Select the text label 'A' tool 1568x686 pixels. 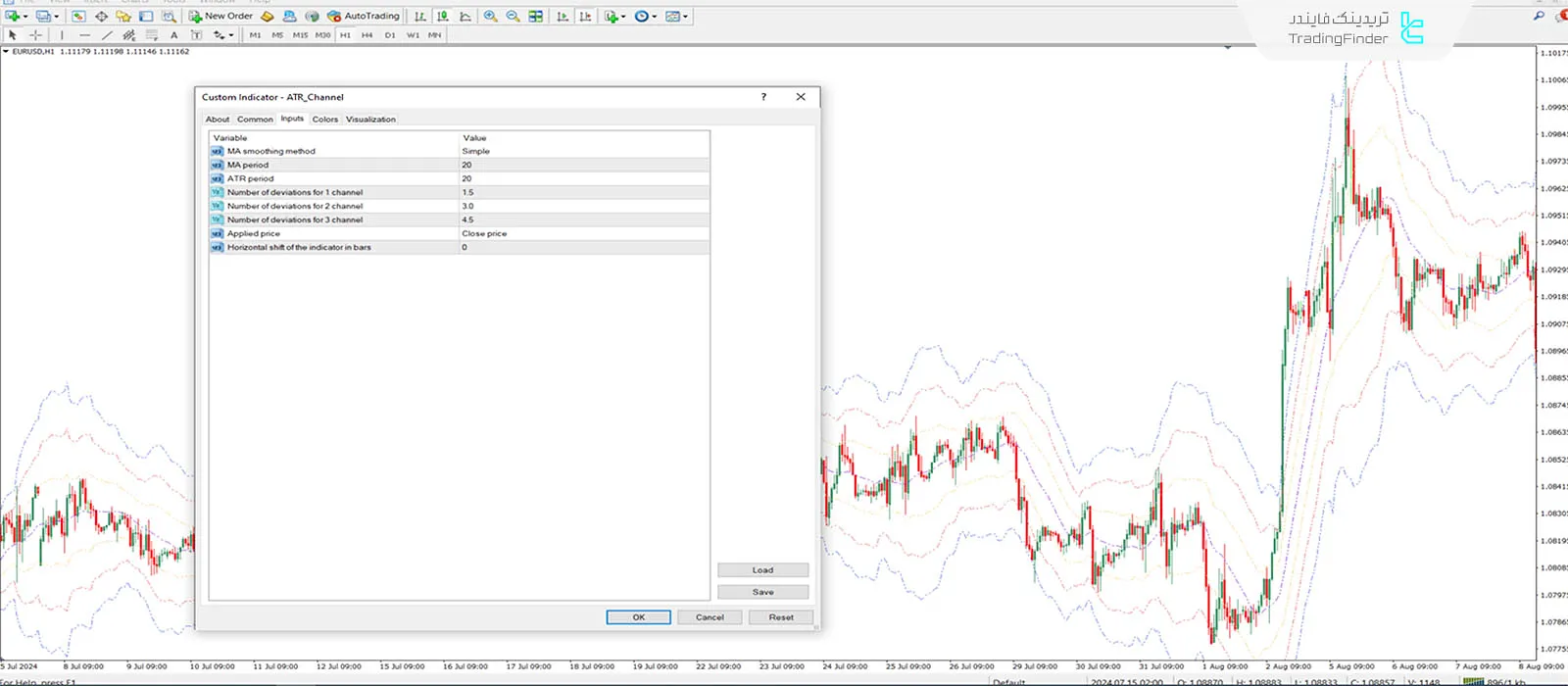click(x=174, y=35)
